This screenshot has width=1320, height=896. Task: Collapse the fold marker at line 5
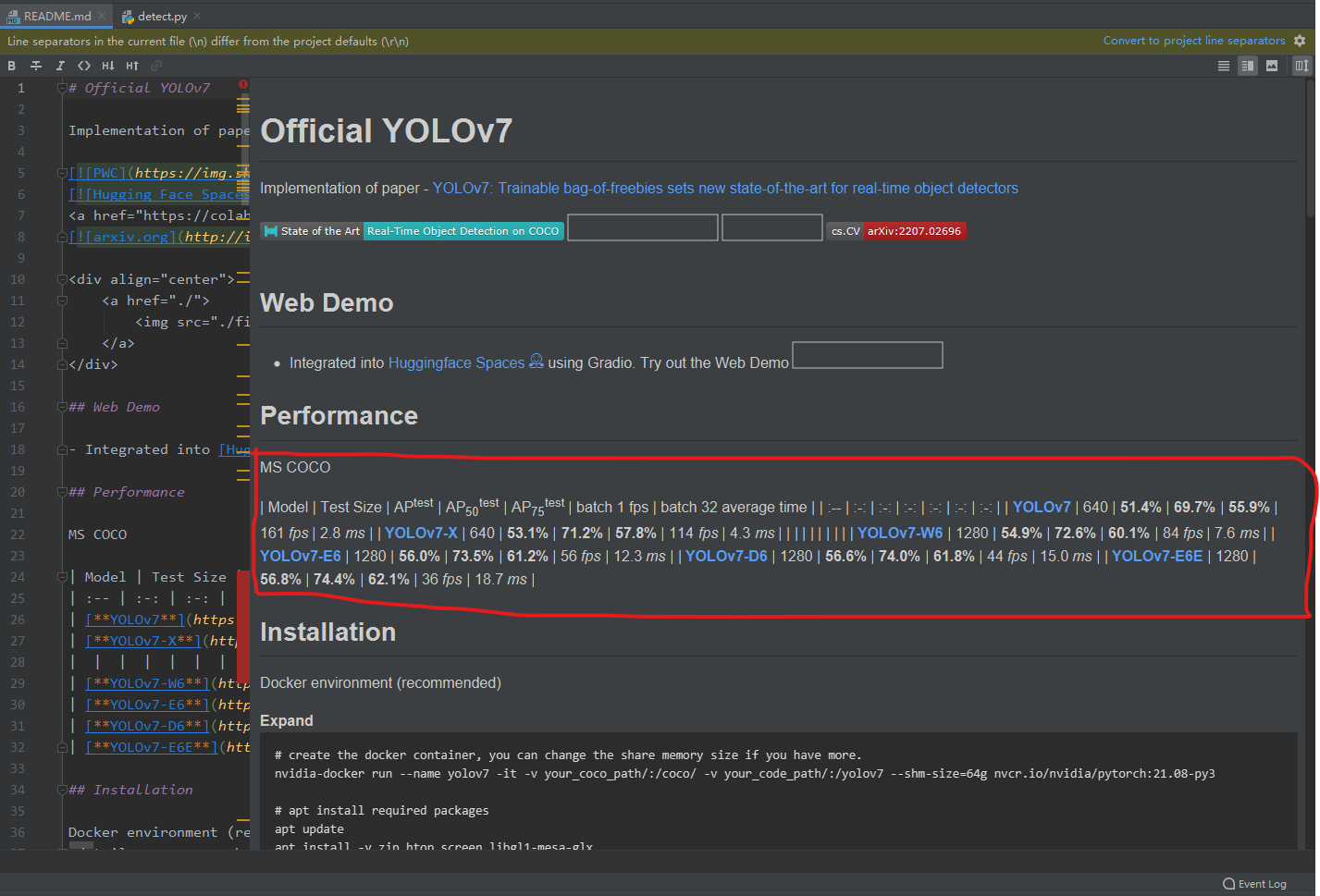62,173
